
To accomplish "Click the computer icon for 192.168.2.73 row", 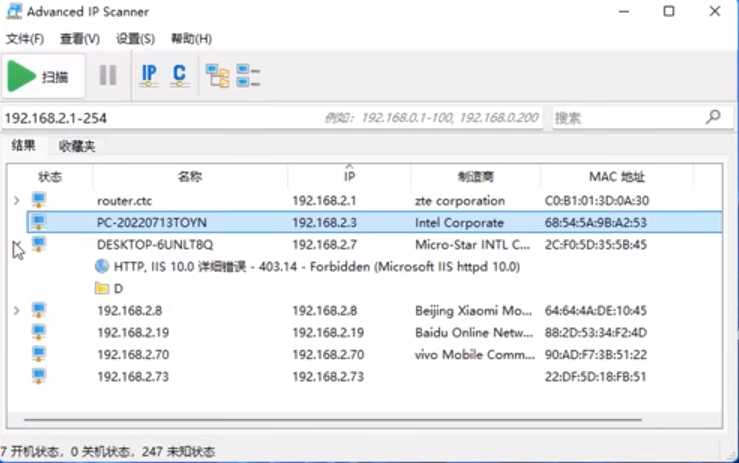I will point(39,376).
